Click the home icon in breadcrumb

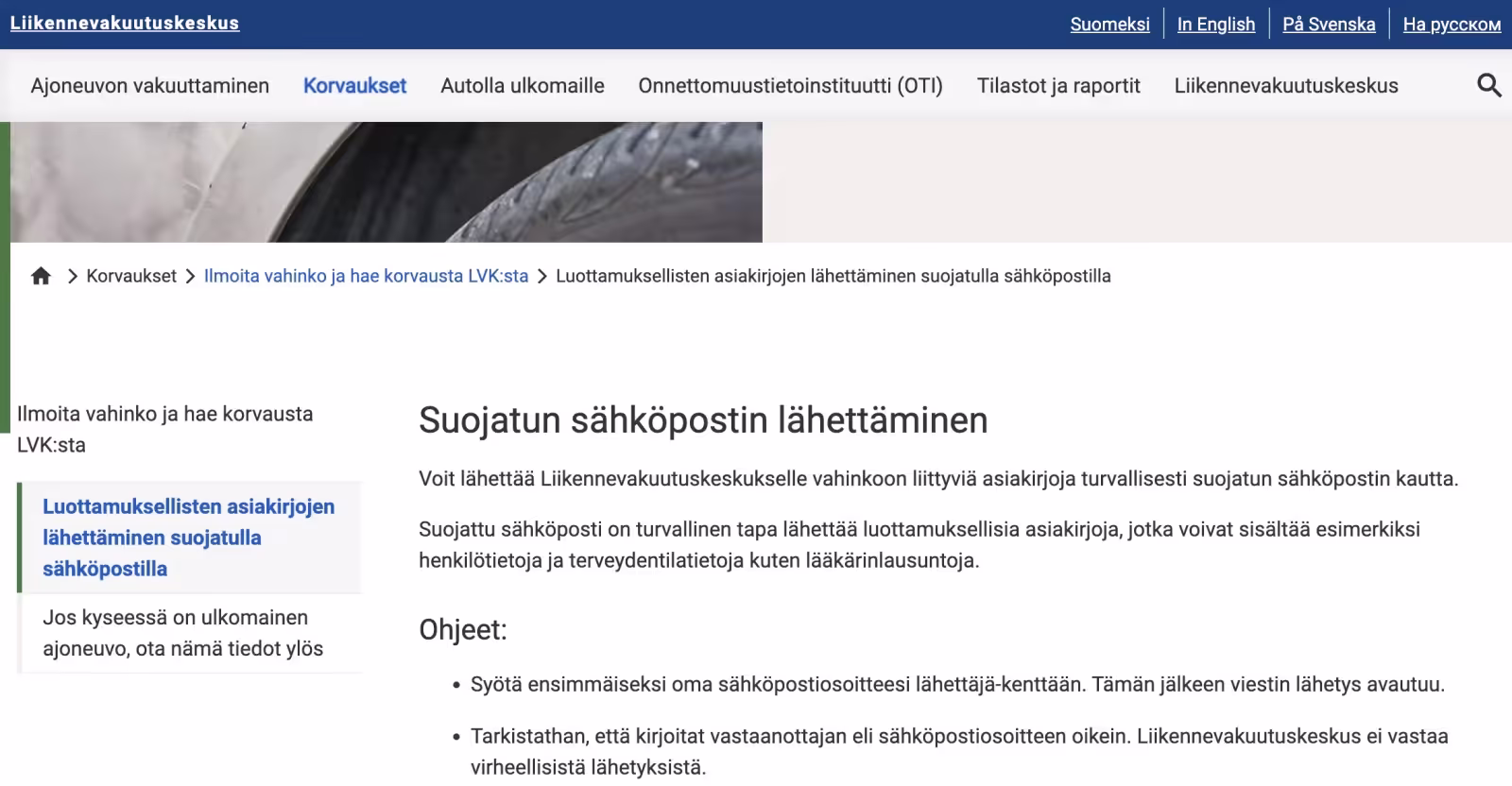41,276
